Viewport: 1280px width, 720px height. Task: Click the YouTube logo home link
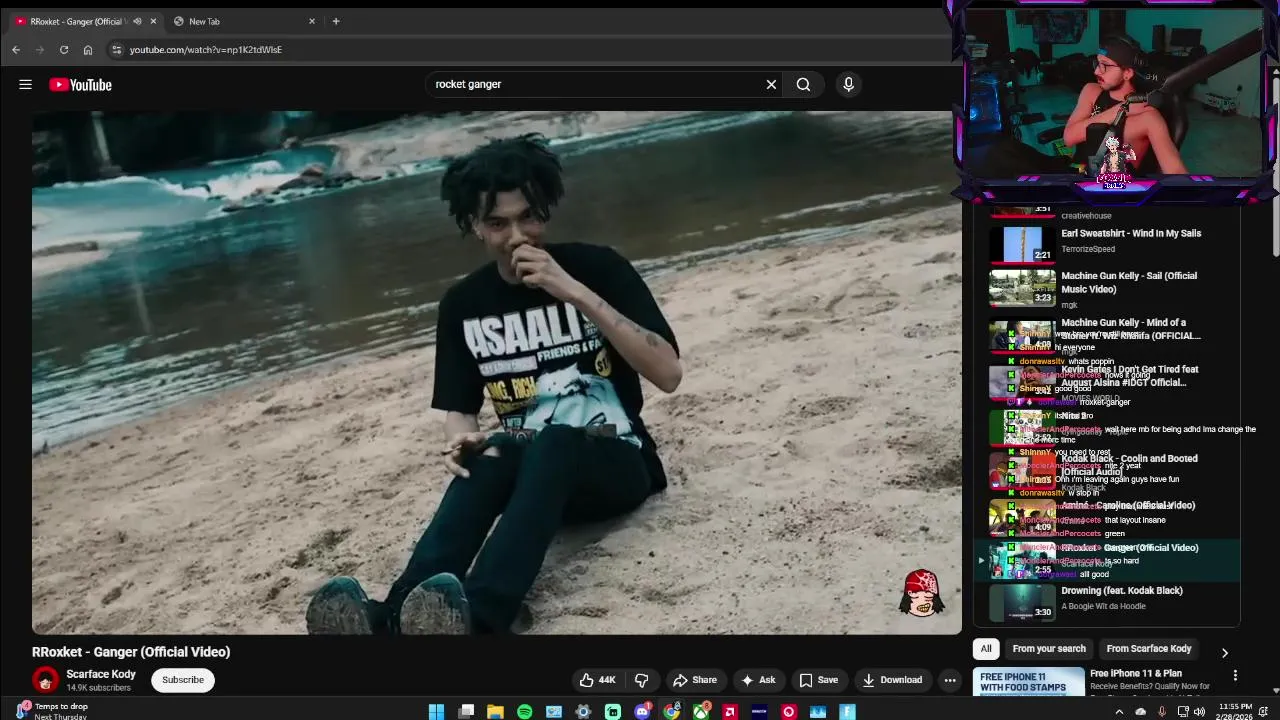point(80,85)
